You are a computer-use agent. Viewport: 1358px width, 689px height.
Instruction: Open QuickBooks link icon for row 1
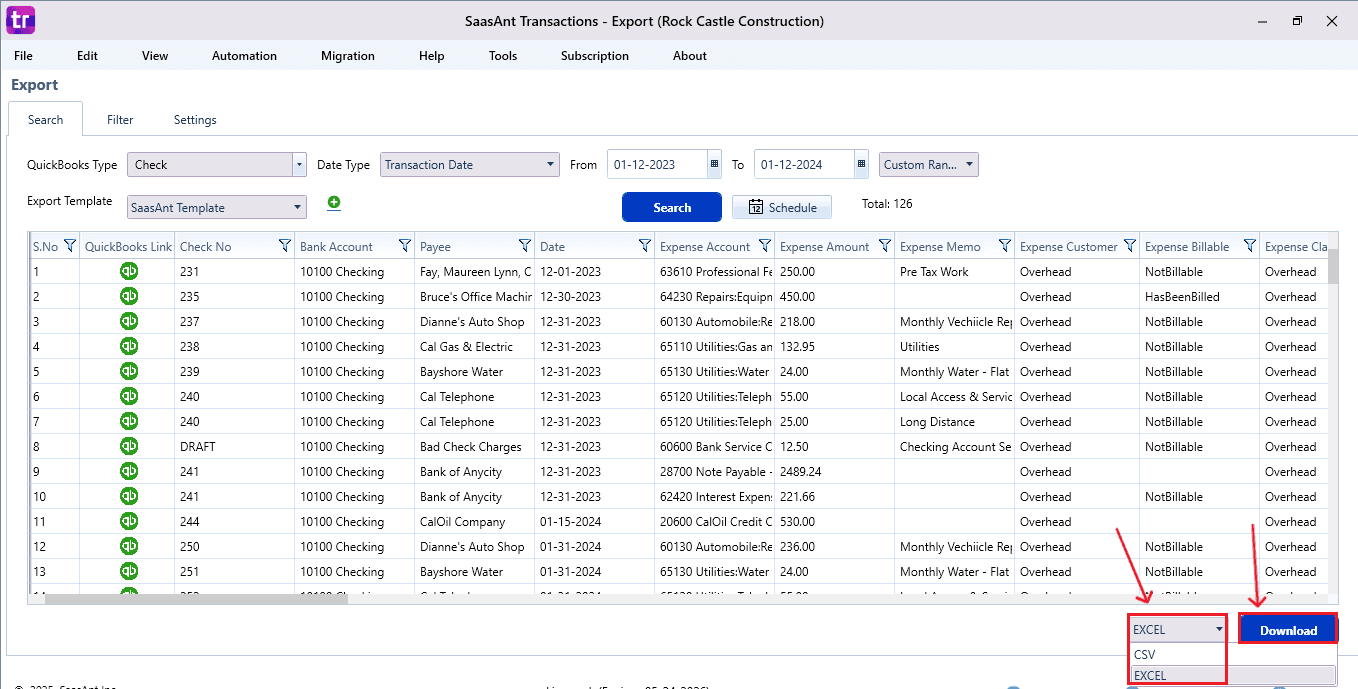[x=129, y=271]
